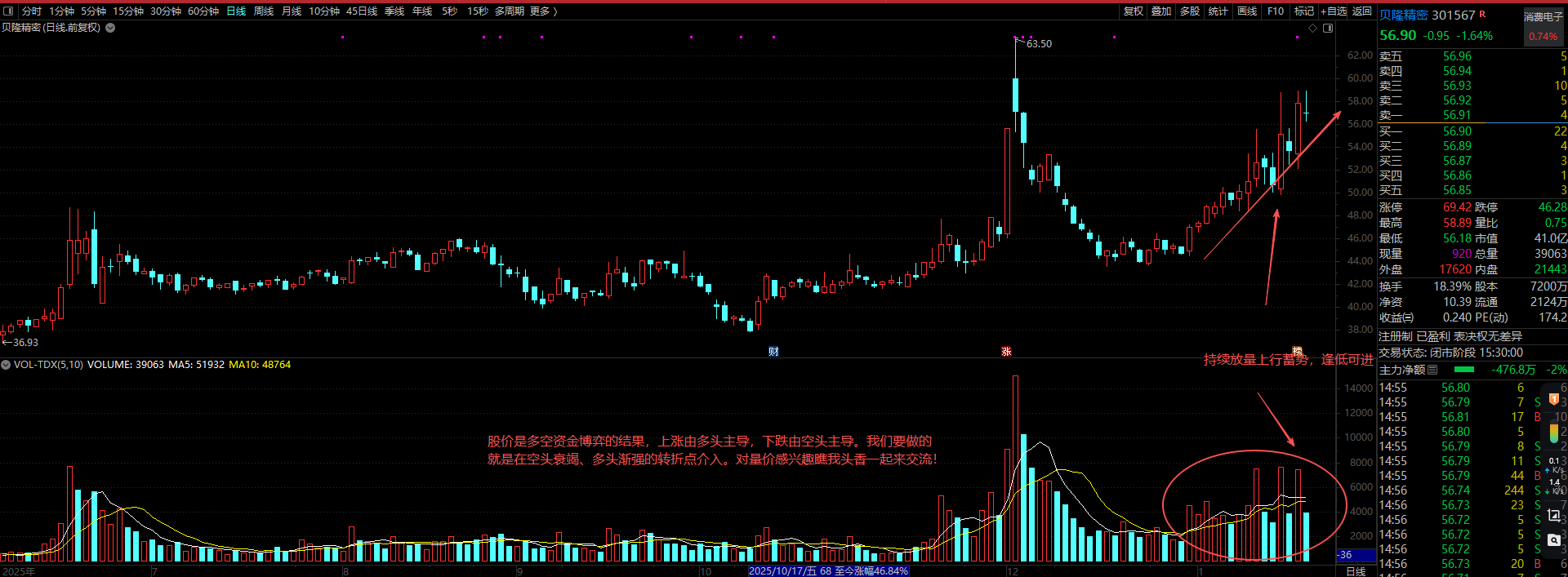1568x577 pixels.
Task: Select the 5分钟 period tab
Action: [x=93, y=11]
